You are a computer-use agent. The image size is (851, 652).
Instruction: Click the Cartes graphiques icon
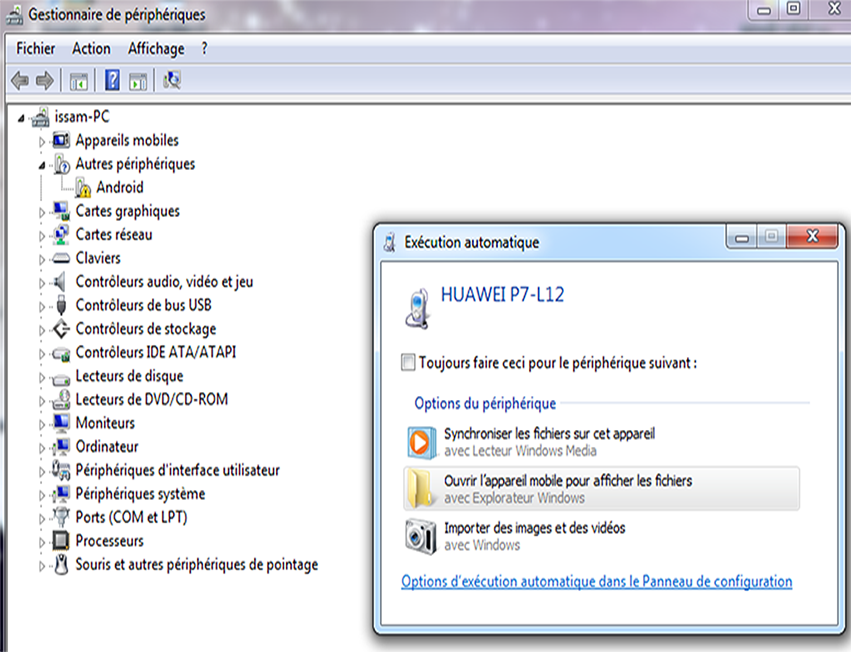coord(61,211)
